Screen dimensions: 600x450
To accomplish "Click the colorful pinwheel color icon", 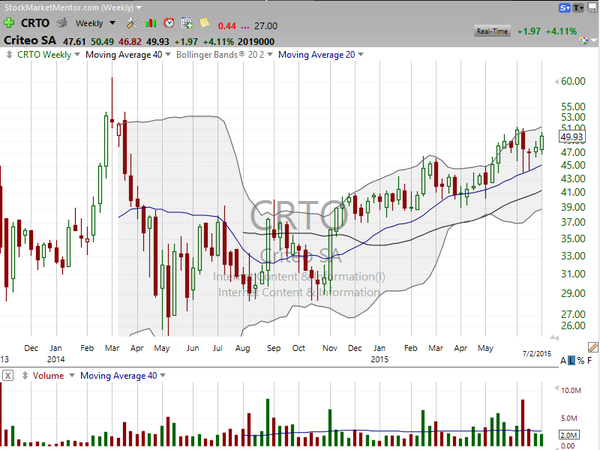I will [x=584, y=40].
